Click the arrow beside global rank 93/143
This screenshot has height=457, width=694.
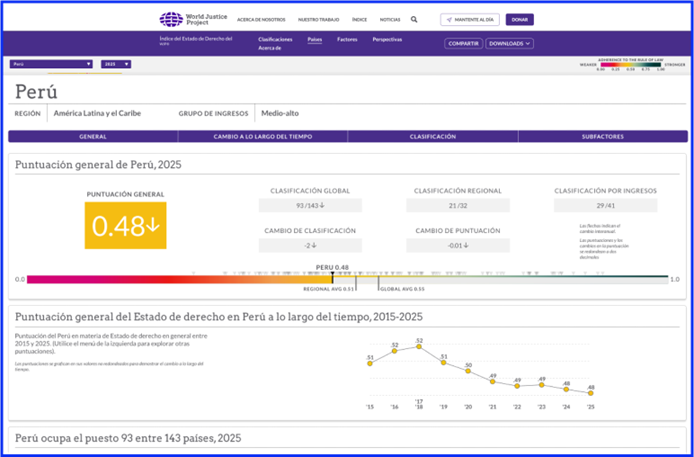point(323,205)
